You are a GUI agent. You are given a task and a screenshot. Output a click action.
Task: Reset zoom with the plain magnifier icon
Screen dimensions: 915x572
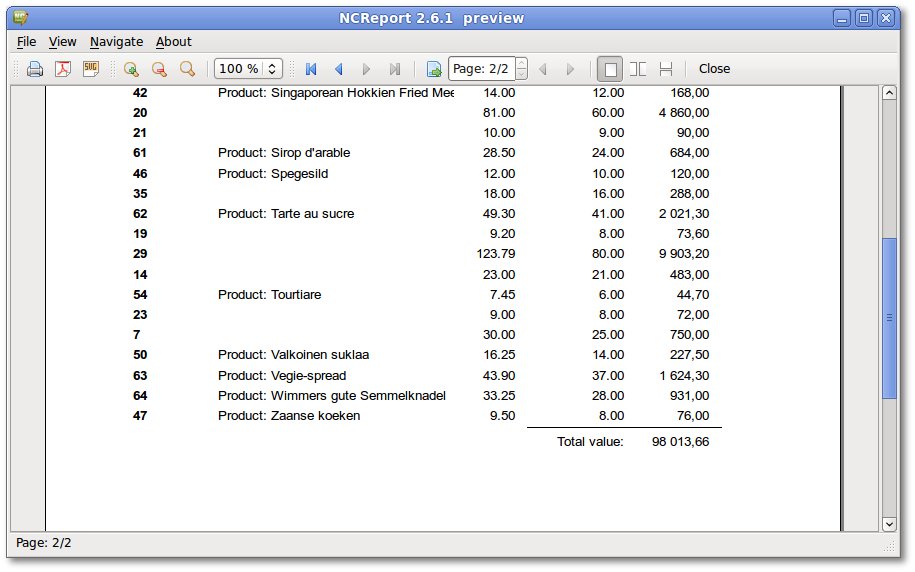coord(187,69)
